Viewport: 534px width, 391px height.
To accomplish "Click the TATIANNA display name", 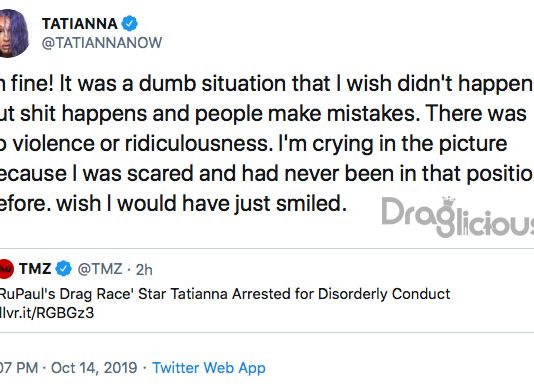I will (80, 24).
